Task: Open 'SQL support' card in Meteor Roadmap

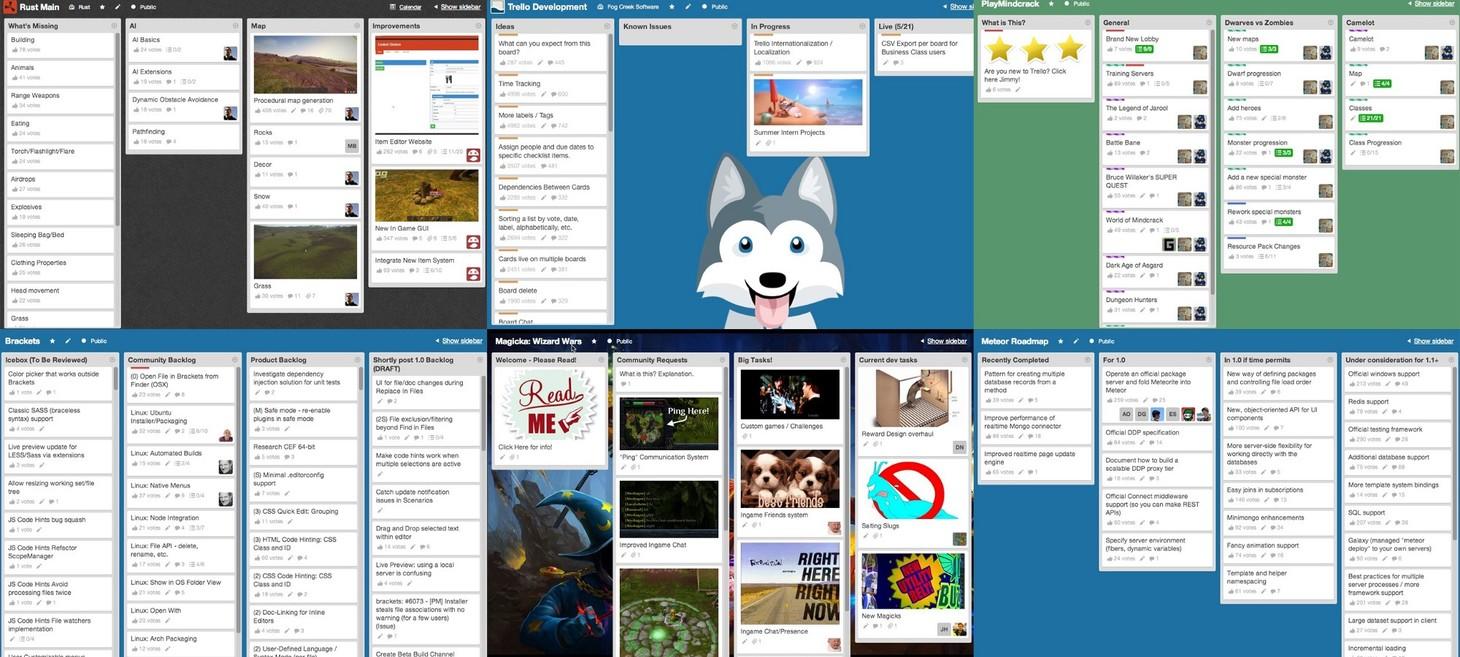Action: [x=1395, y=517]
